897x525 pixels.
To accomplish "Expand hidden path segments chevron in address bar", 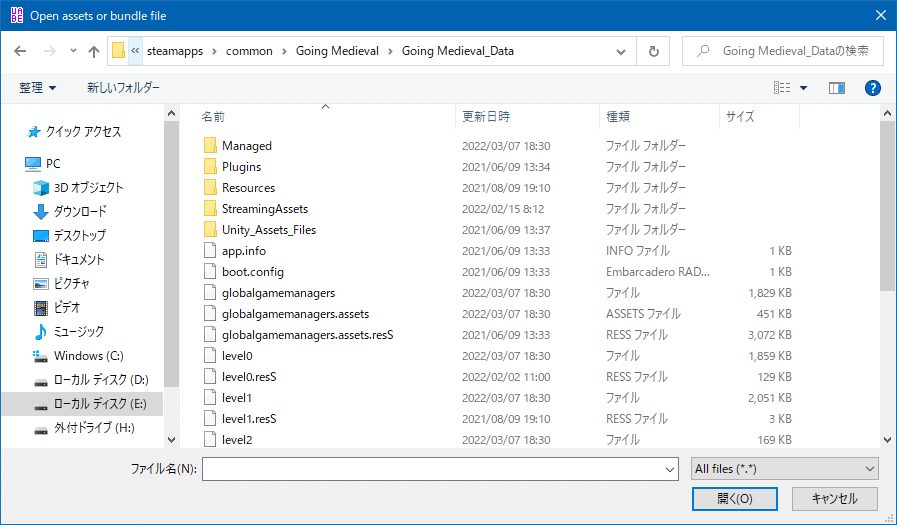I will (x=135, y=51).
